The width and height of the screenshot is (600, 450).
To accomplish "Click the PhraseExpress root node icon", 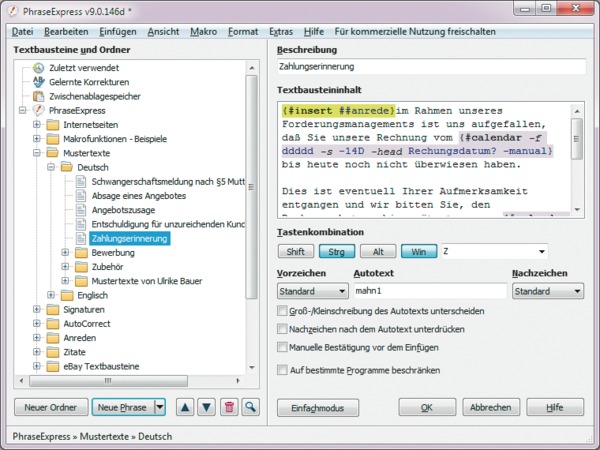I will [x=38, y=110].
